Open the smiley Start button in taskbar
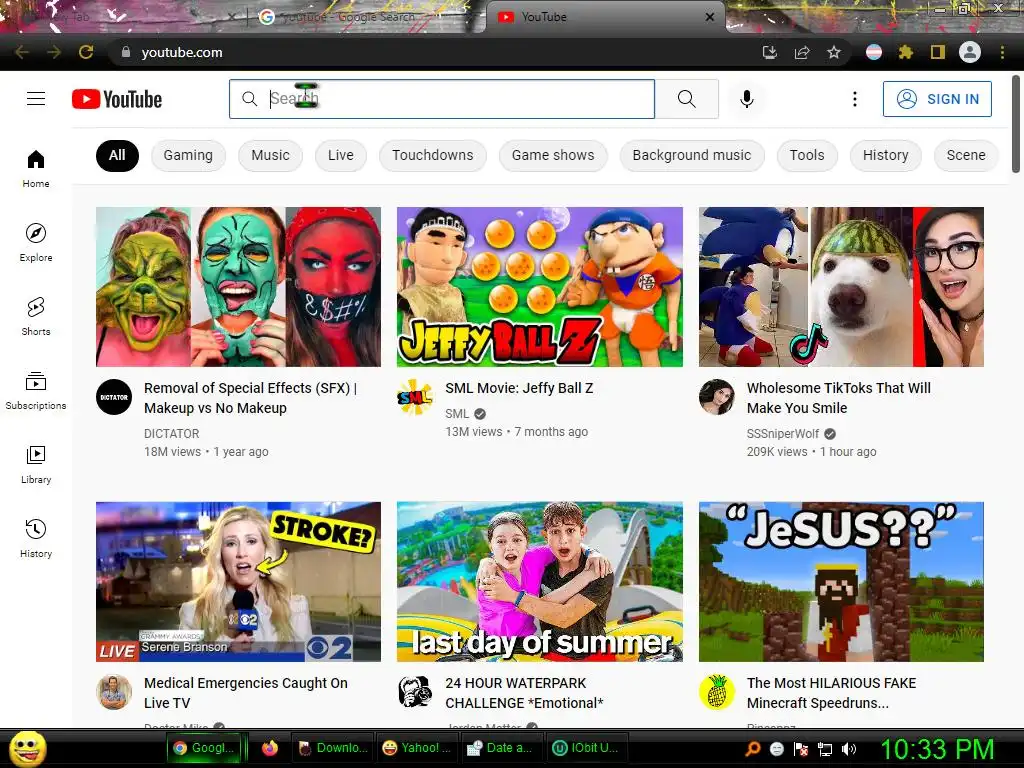 [27, 748]
